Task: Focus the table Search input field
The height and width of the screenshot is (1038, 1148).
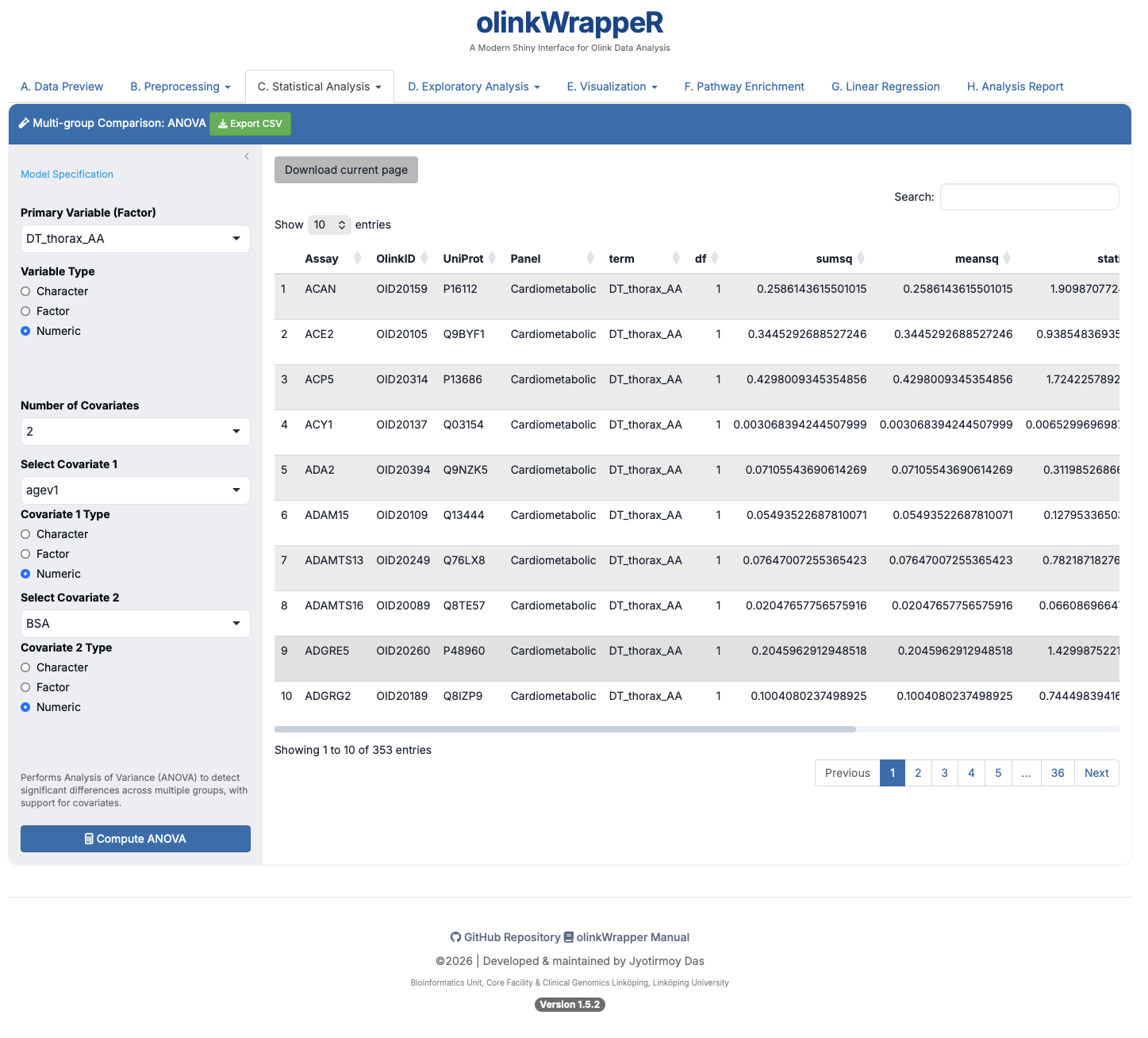Action: point(1029,197)
